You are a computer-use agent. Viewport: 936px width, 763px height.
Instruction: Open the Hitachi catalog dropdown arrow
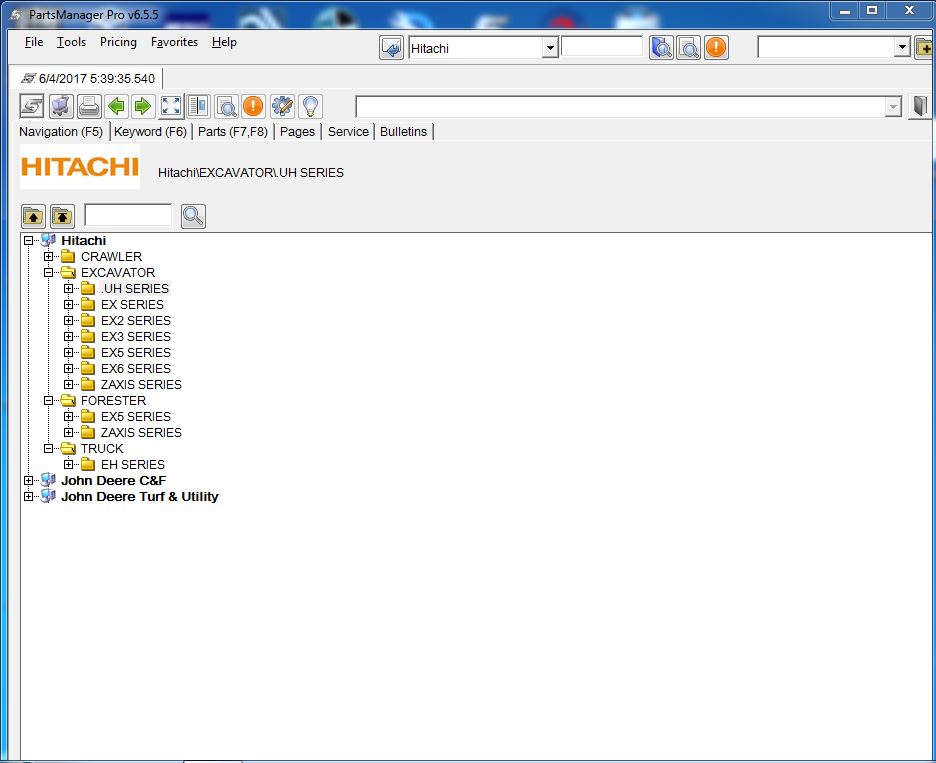coord(550,48)
